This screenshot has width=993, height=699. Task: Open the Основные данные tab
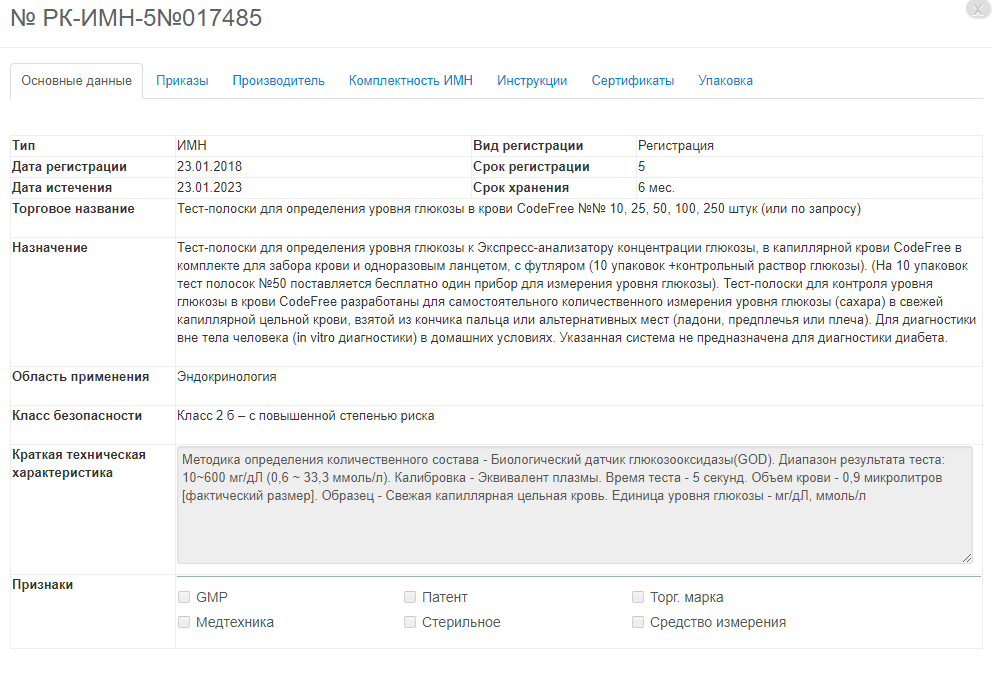pos(77,81)
